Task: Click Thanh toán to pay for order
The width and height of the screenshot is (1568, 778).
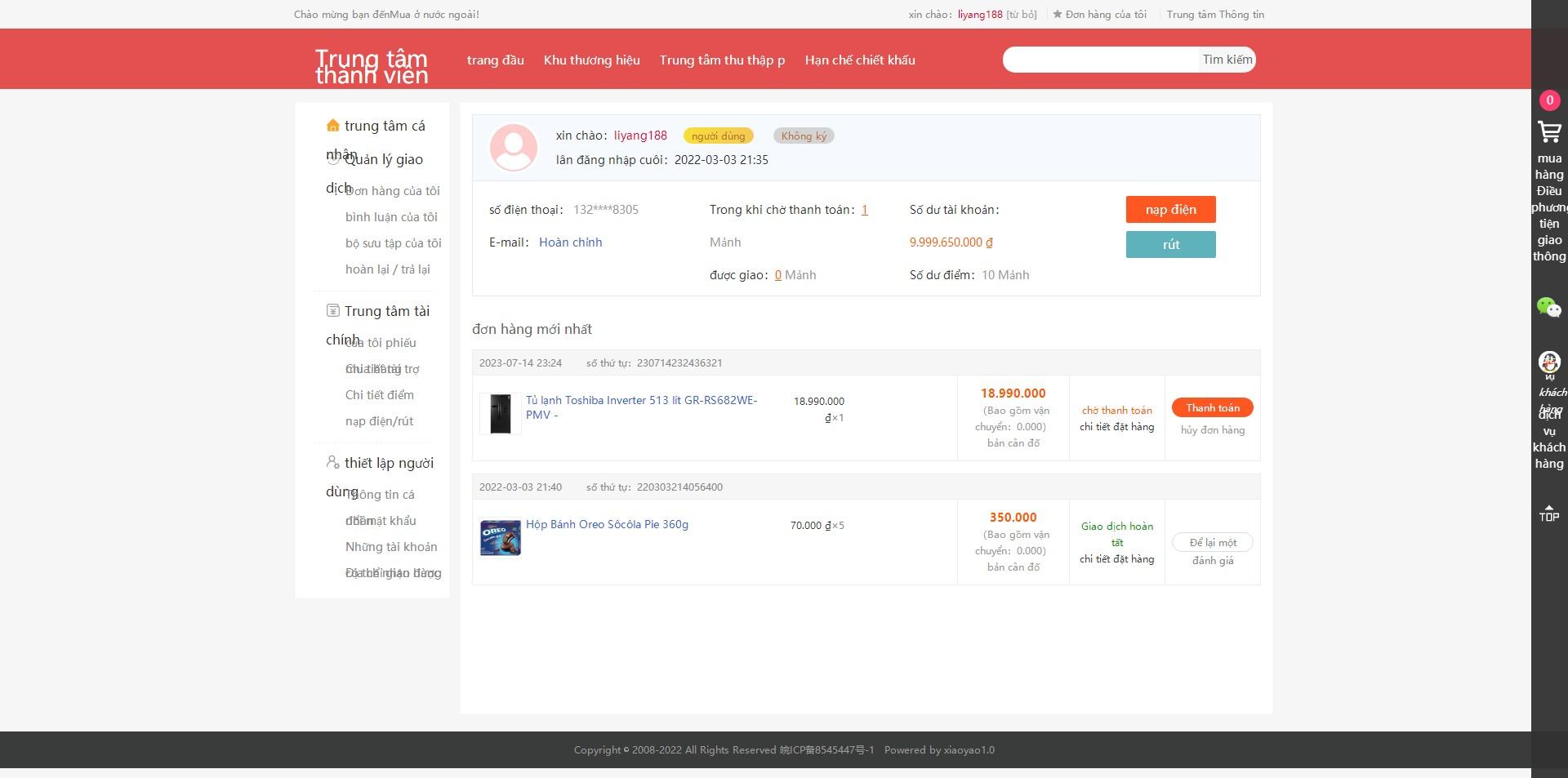Action: (x=1212, y=408)
